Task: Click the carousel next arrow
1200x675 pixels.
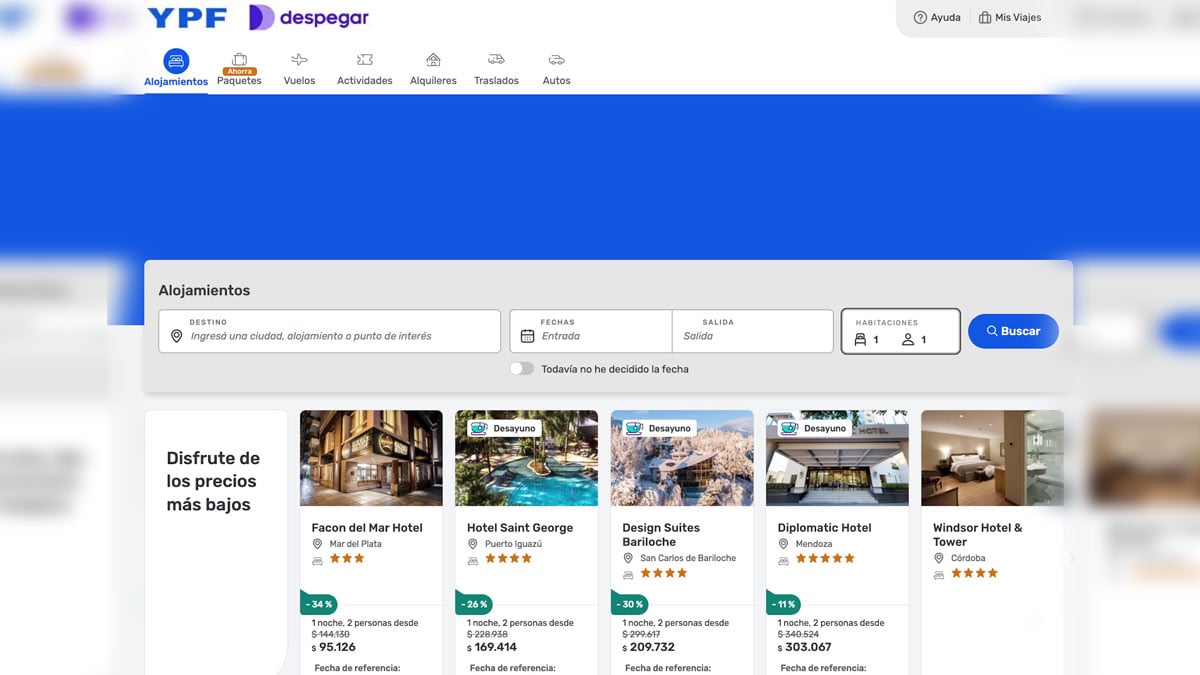Action: coord(1072,558)
